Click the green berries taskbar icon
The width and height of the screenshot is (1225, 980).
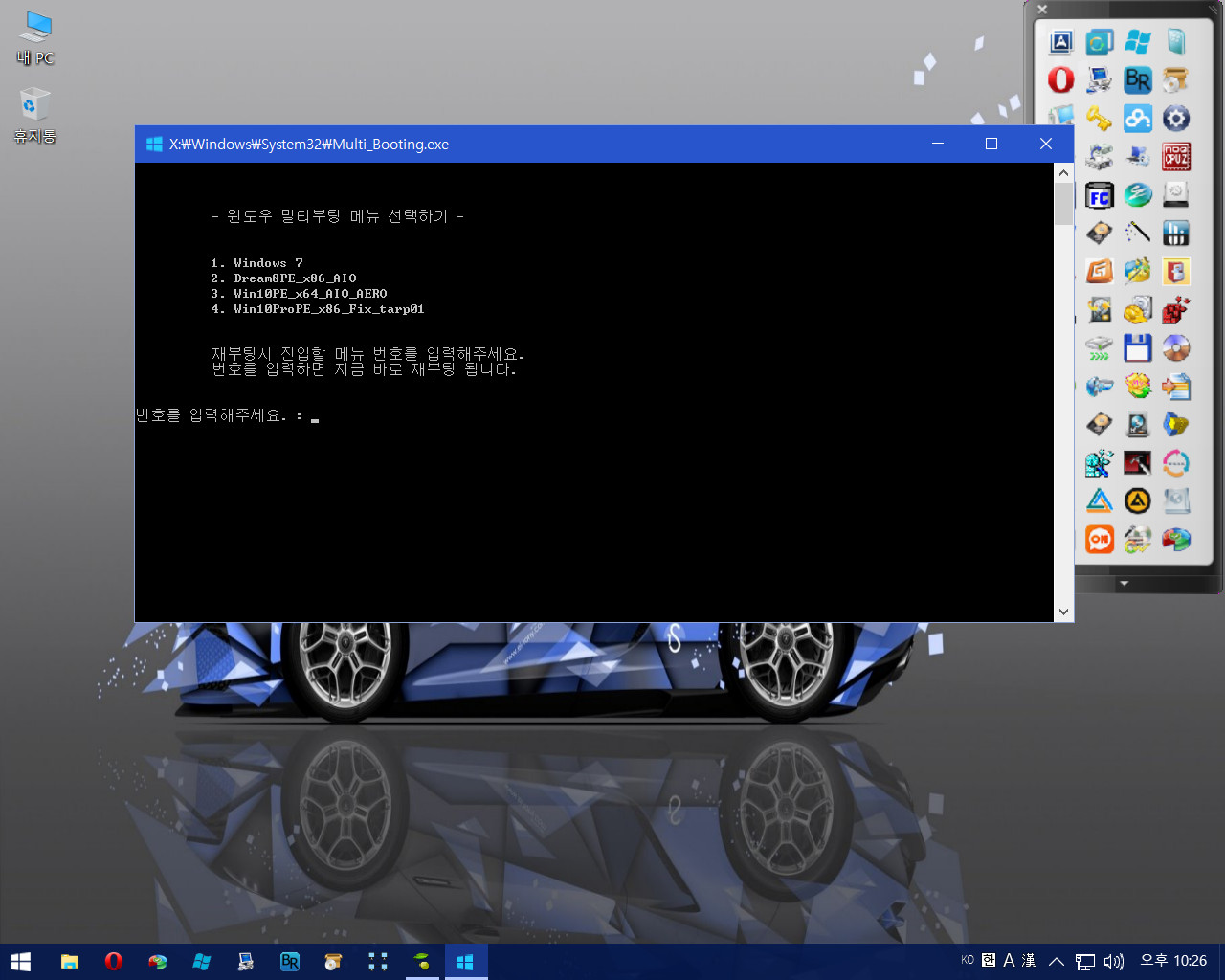click(422, 961)
